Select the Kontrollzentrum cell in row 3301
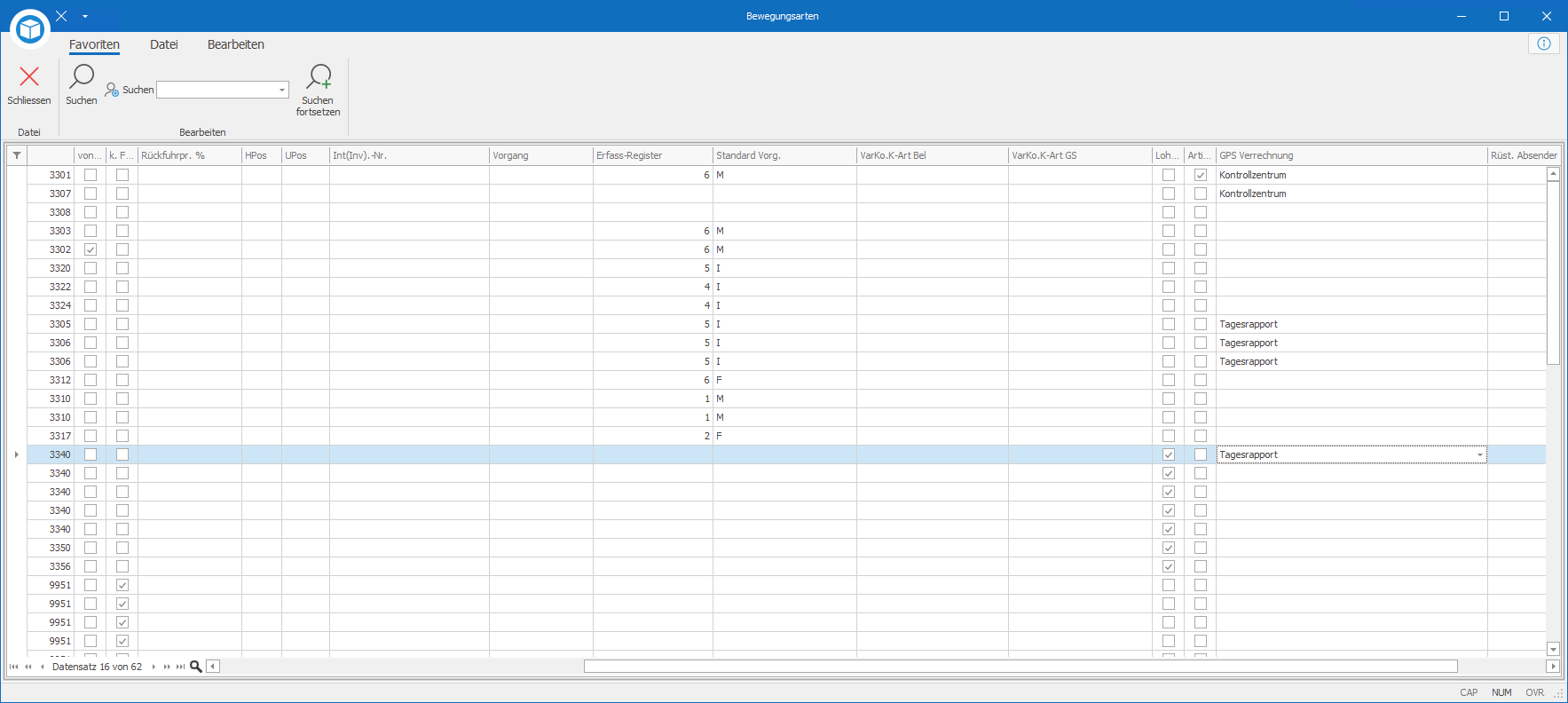 pyautogui.click(x=1351, y=175)
